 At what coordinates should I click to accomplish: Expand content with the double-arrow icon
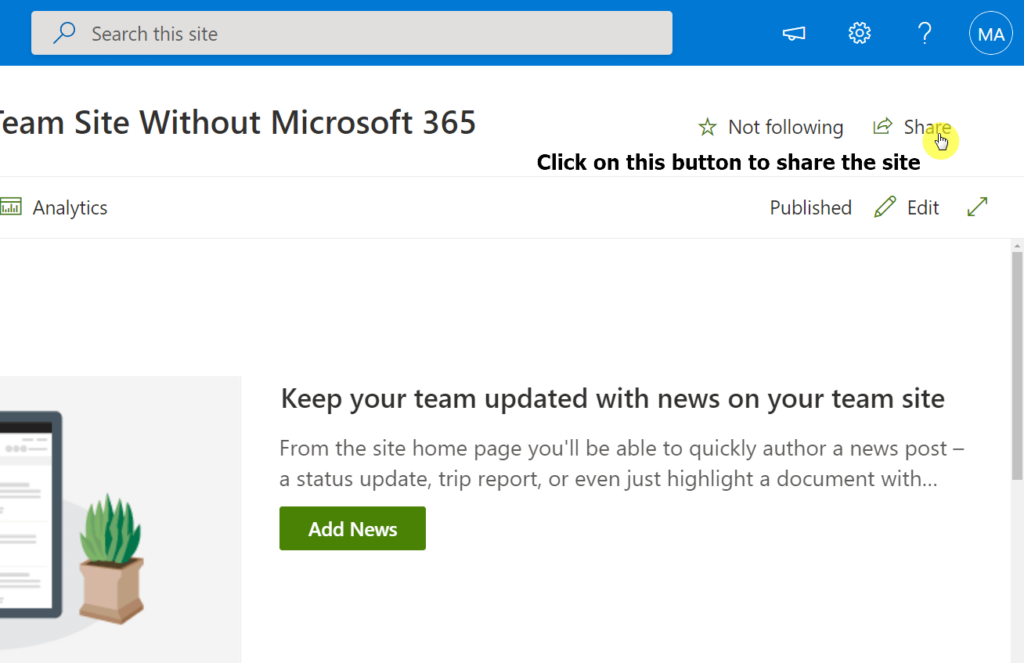[x=978, y=207]
